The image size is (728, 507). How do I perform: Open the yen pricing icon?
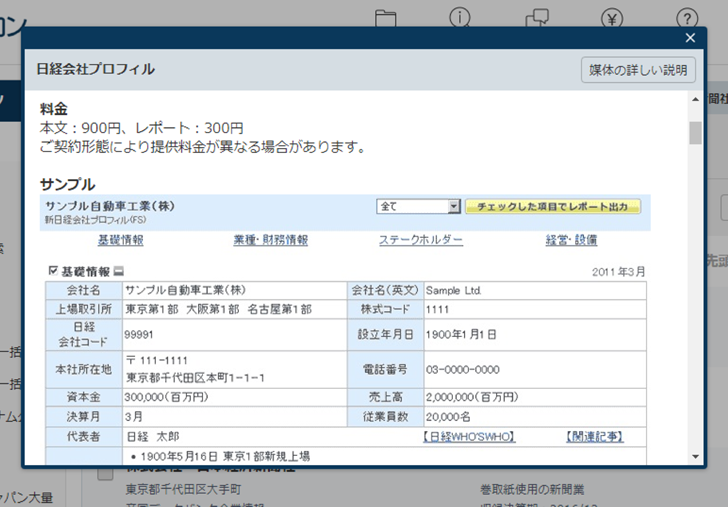click(612, 17)
